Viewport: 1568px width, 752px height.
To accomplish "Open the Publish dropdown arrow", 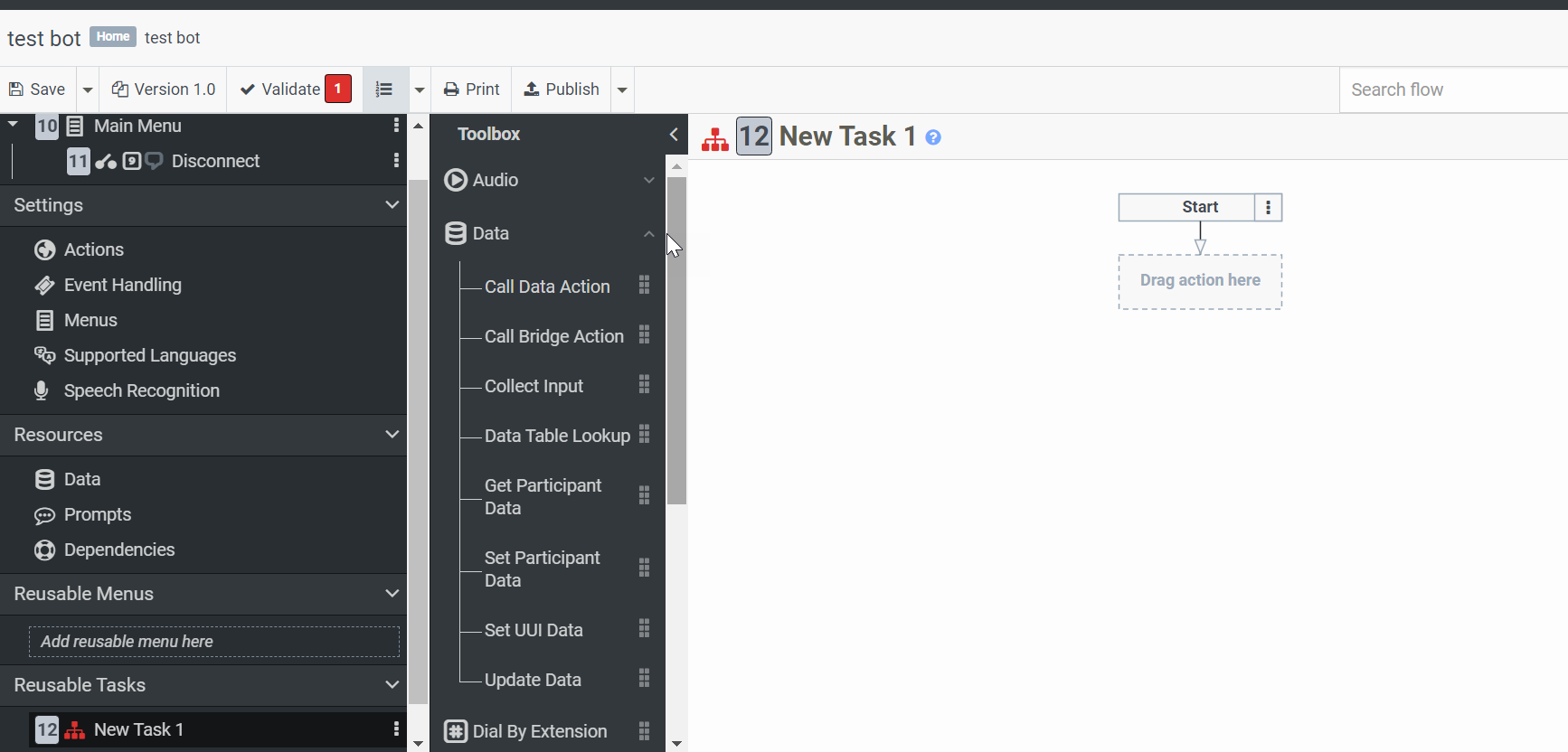I will click(x=622, y=89).
